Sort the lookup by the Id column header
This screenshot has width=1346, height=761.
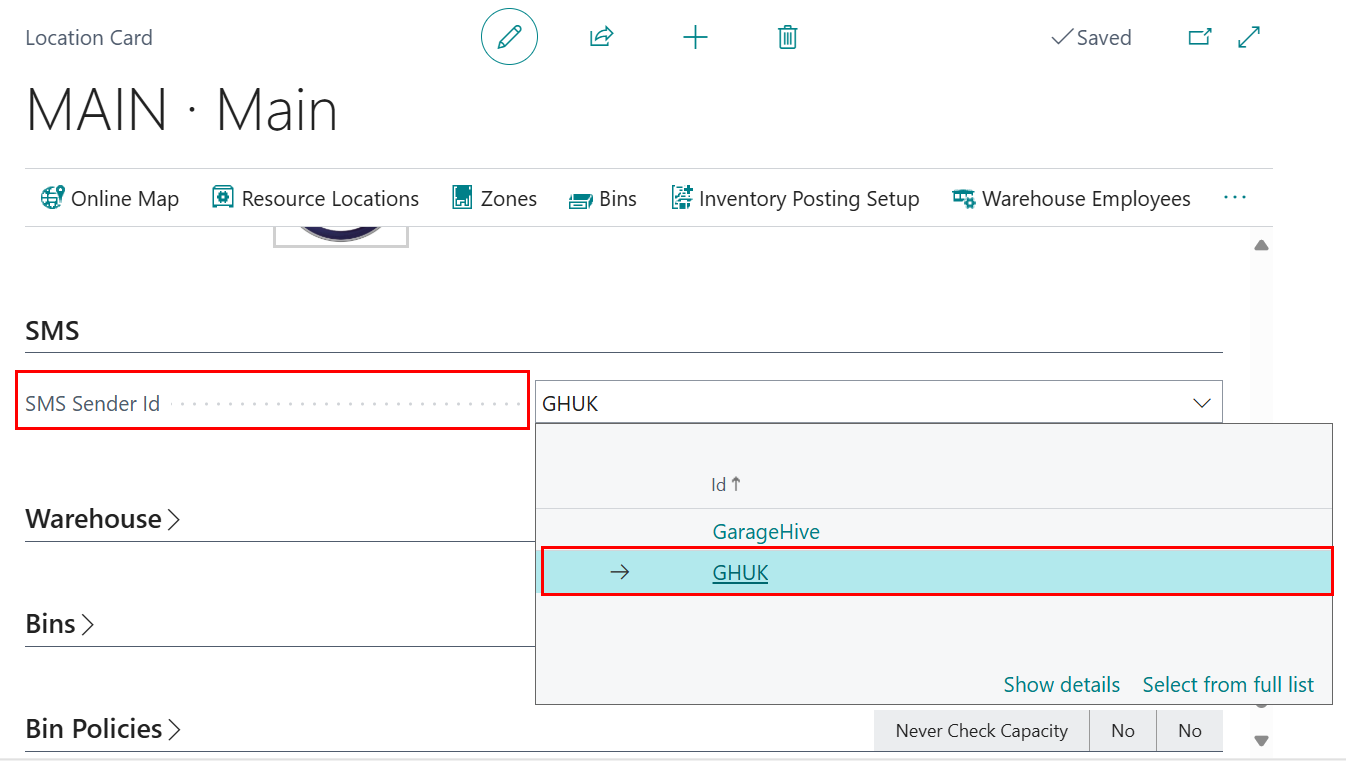click(726, 484)
